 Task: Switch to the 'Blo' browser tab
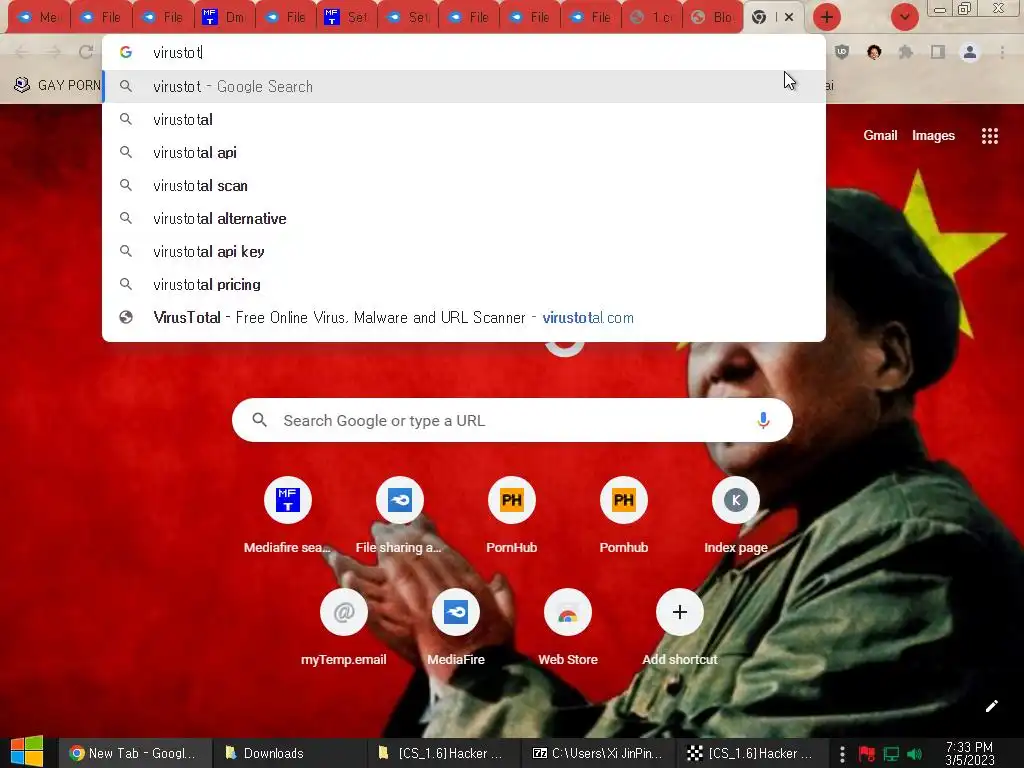coord(714,18)
